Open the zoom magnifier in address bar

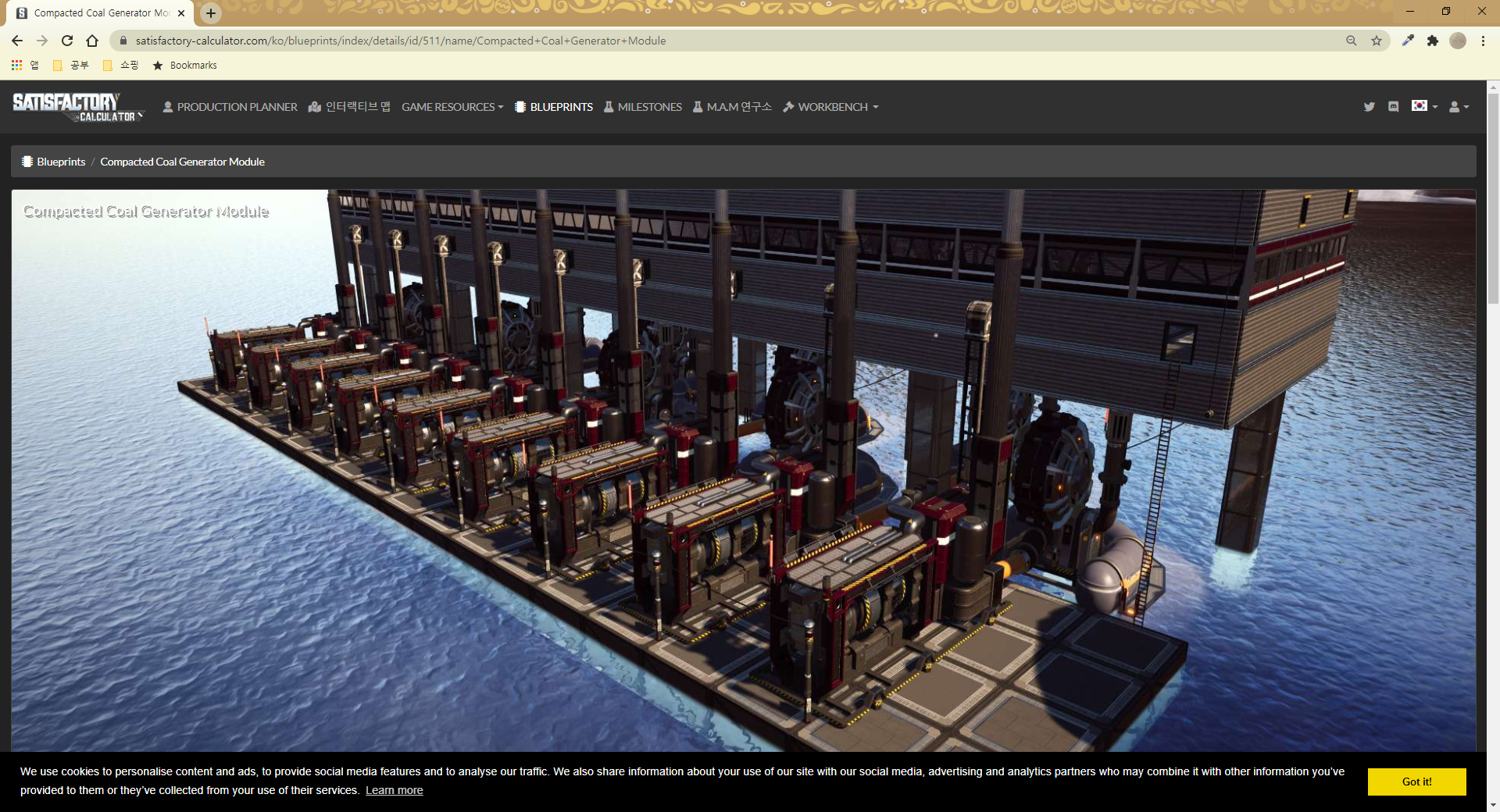click(x=1351, y=41)
